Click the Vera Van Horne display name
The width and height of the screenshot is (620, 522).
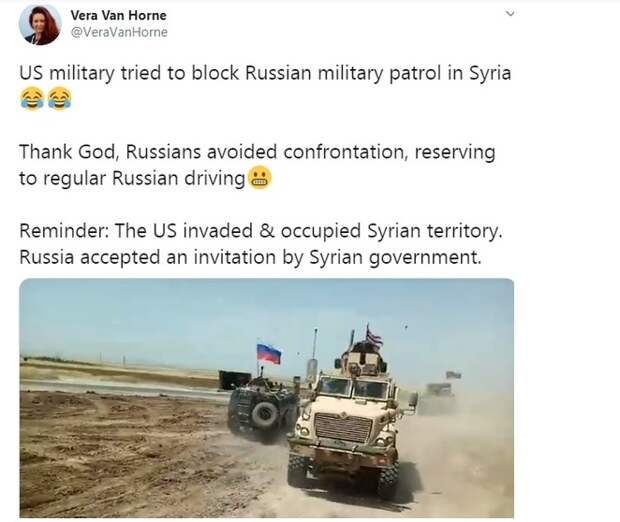[118, 15]
